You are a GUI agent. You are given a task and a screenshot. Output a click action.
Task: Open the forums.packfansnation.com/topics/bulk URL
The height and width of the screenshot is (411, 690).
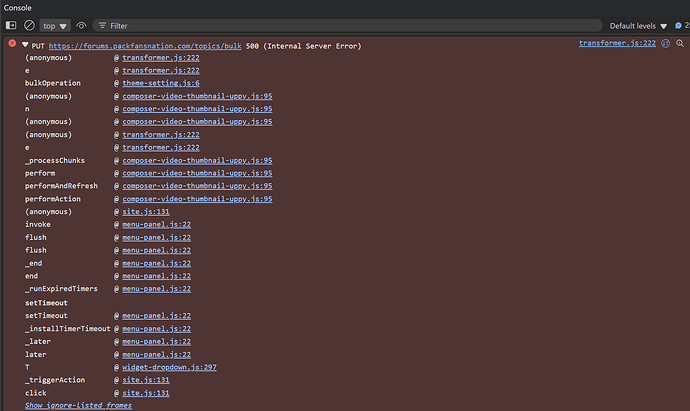tap(145, 46)
